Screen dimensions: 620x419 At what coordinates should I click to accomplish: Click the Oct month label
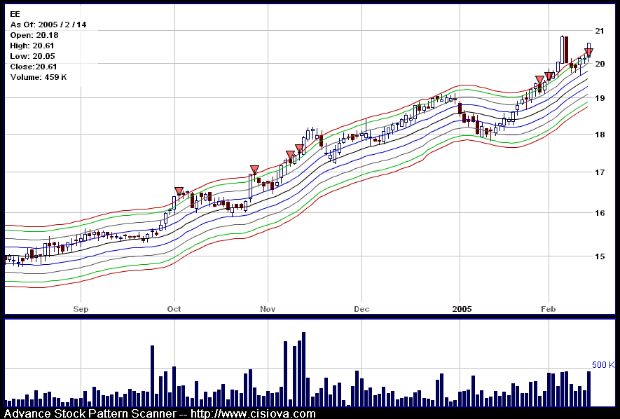[x=174, y=309]
